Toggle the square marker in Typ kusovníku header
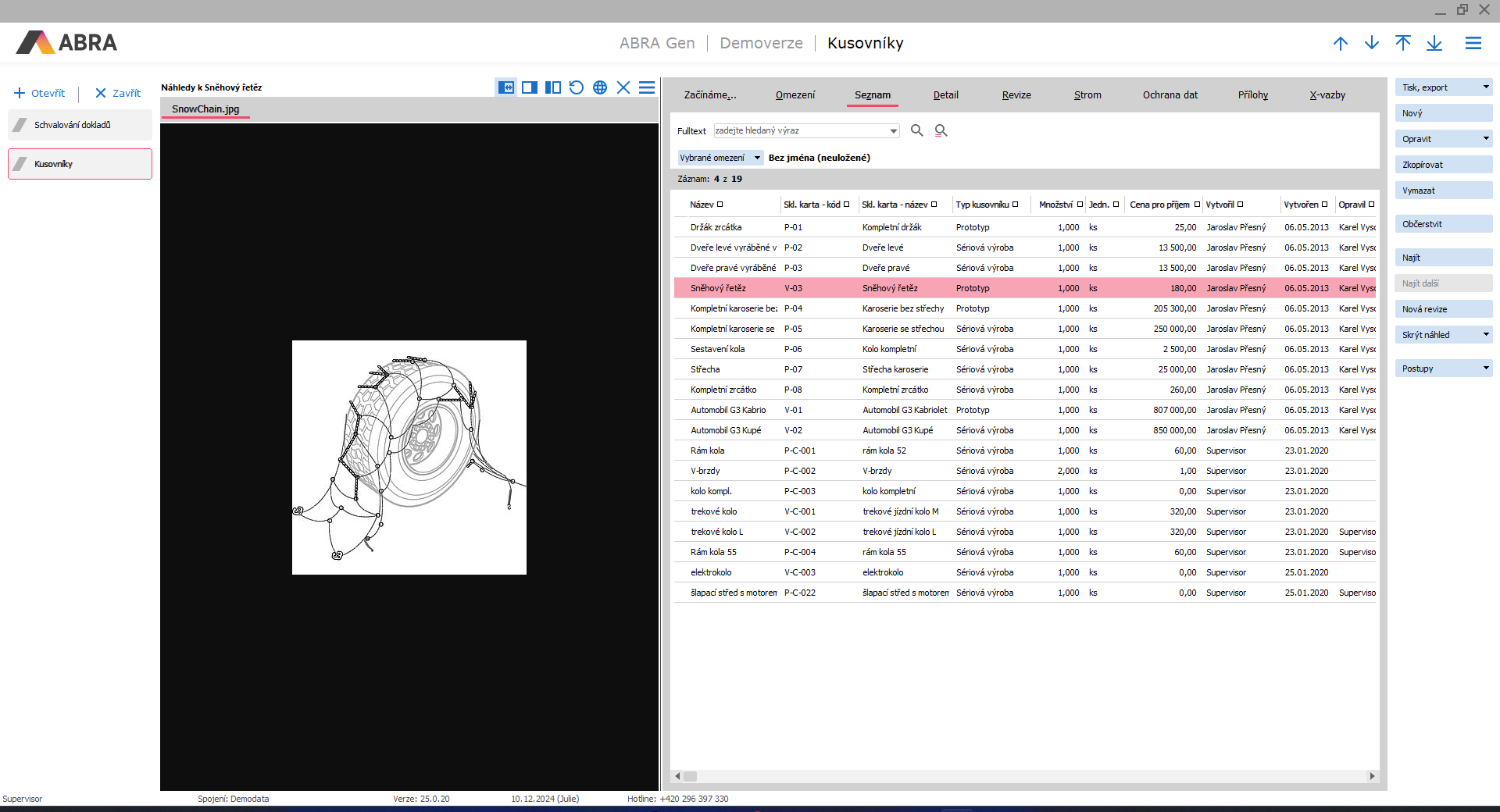 click(1016, 205)
